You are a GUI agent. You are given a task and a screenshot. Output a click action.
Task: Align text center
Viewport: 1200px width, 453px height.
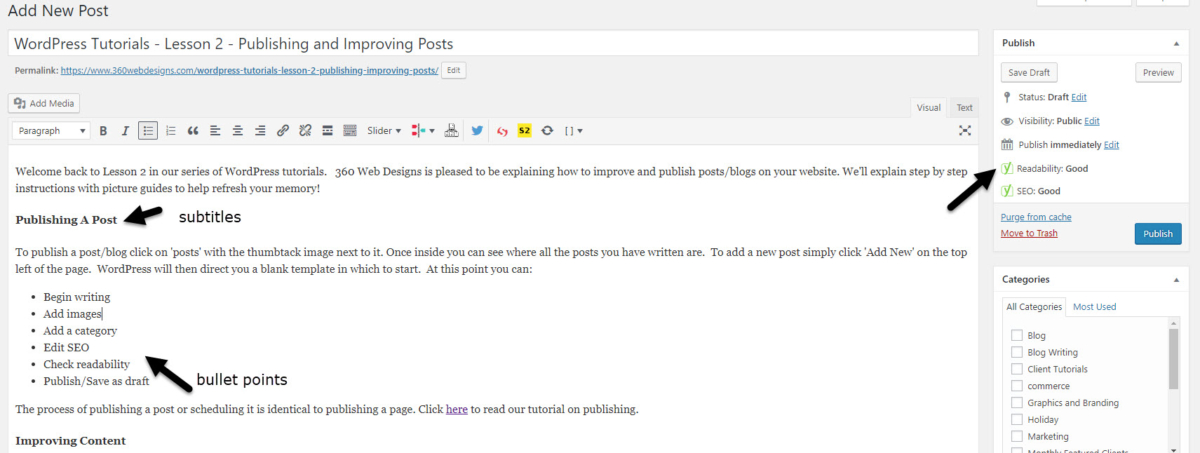click(x=238, y=130)
